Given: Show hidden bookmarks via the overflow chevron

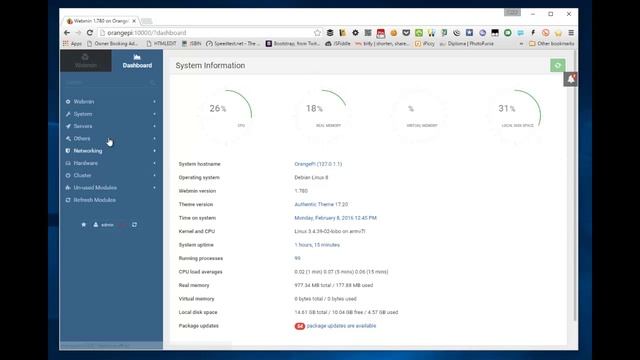Looking at the screenshot, I should pos(521,43).
